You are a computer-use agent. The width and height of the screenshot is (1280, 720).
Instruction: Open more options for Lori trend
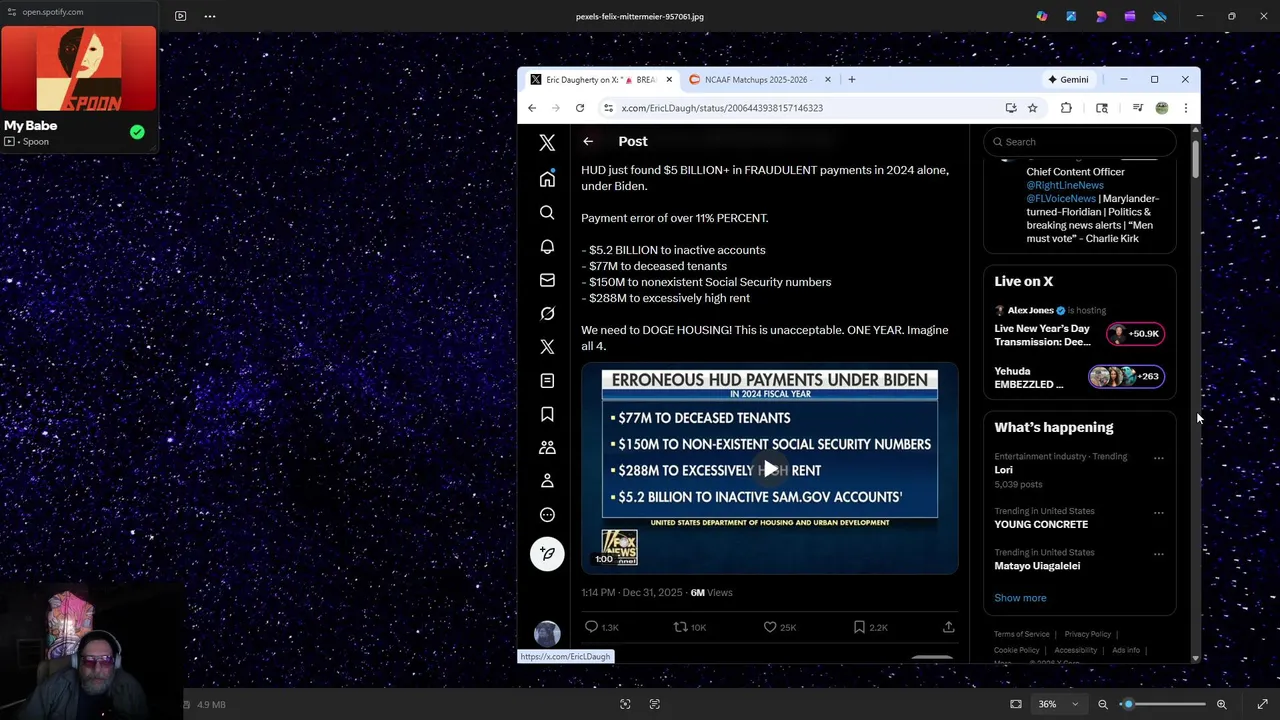point(1158,458)
